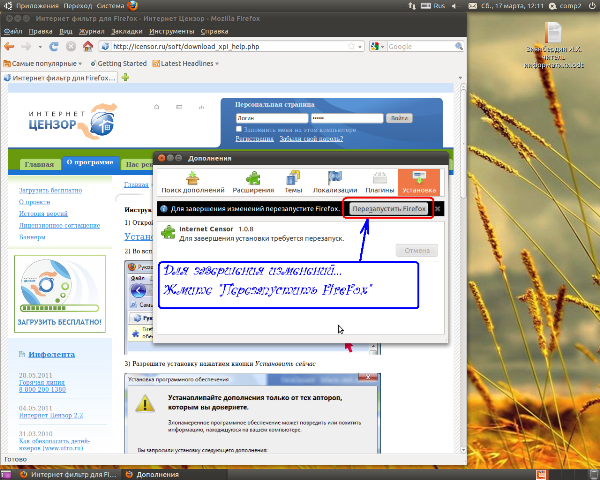Click the password field on the webpage
Screen dimensions: 600x480
pyautogui.click(x=347, y=118)
